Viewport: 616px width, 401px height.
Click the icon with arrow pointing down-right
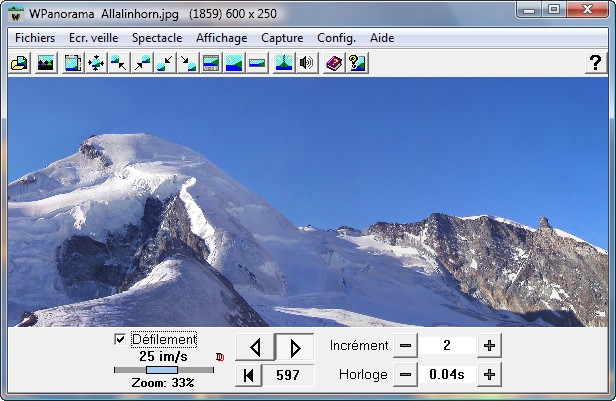click(x=188, y=63)
